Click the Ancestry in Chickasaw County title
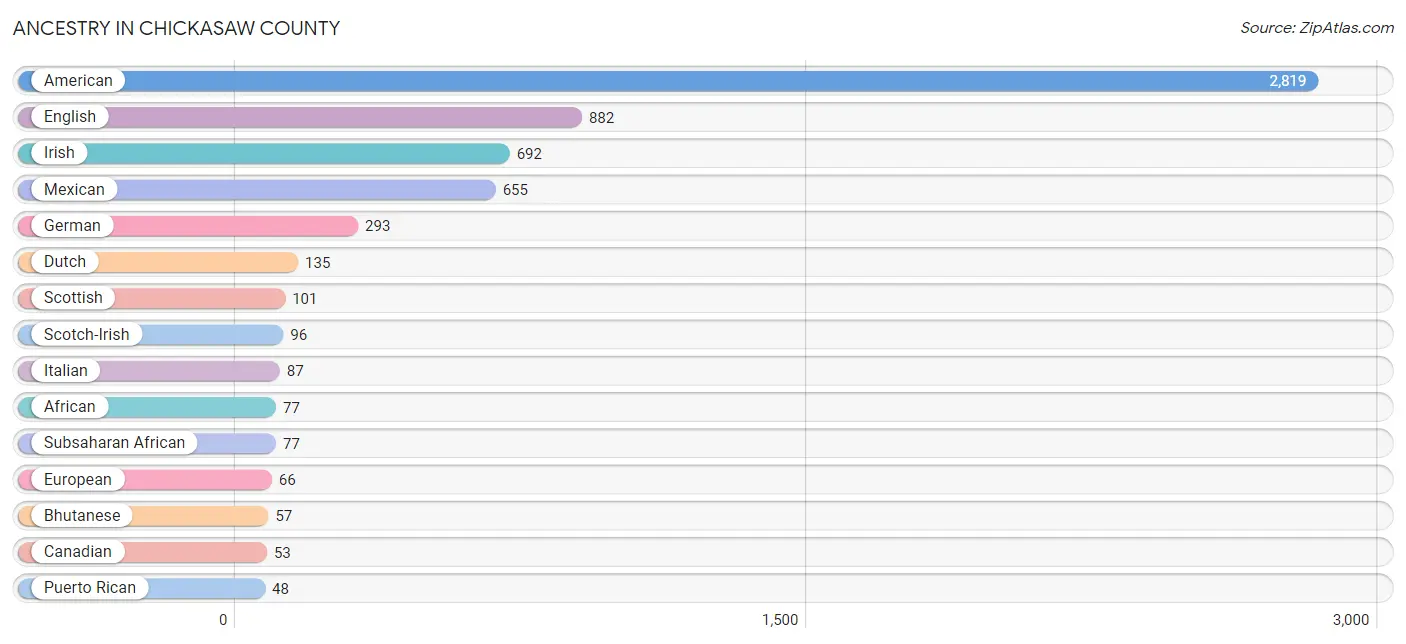Screen dimensions: 1406x644 click(176, 28)
